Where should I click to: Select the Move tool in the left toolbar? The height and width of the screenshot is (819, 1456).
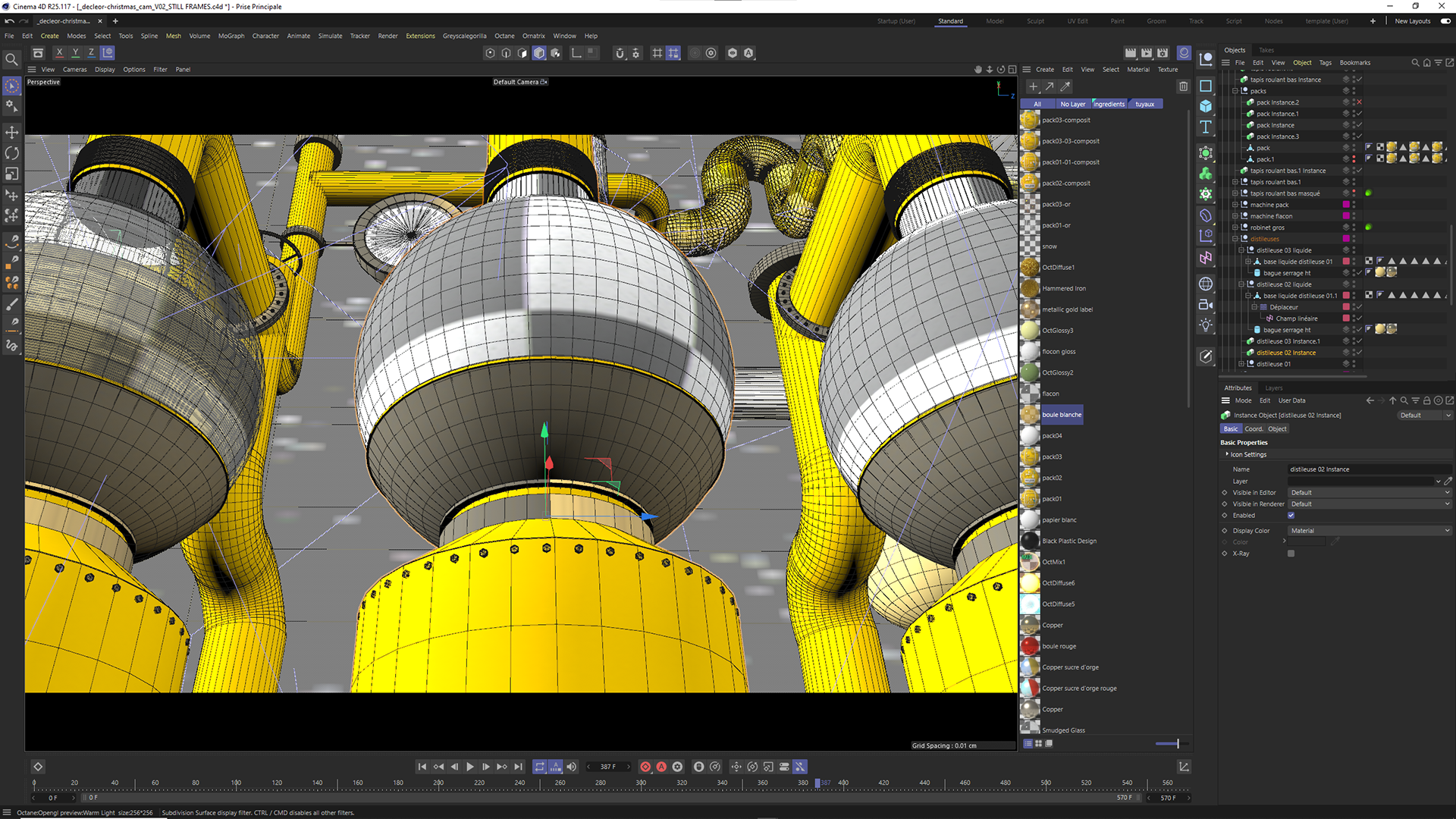tap(11, 133)
